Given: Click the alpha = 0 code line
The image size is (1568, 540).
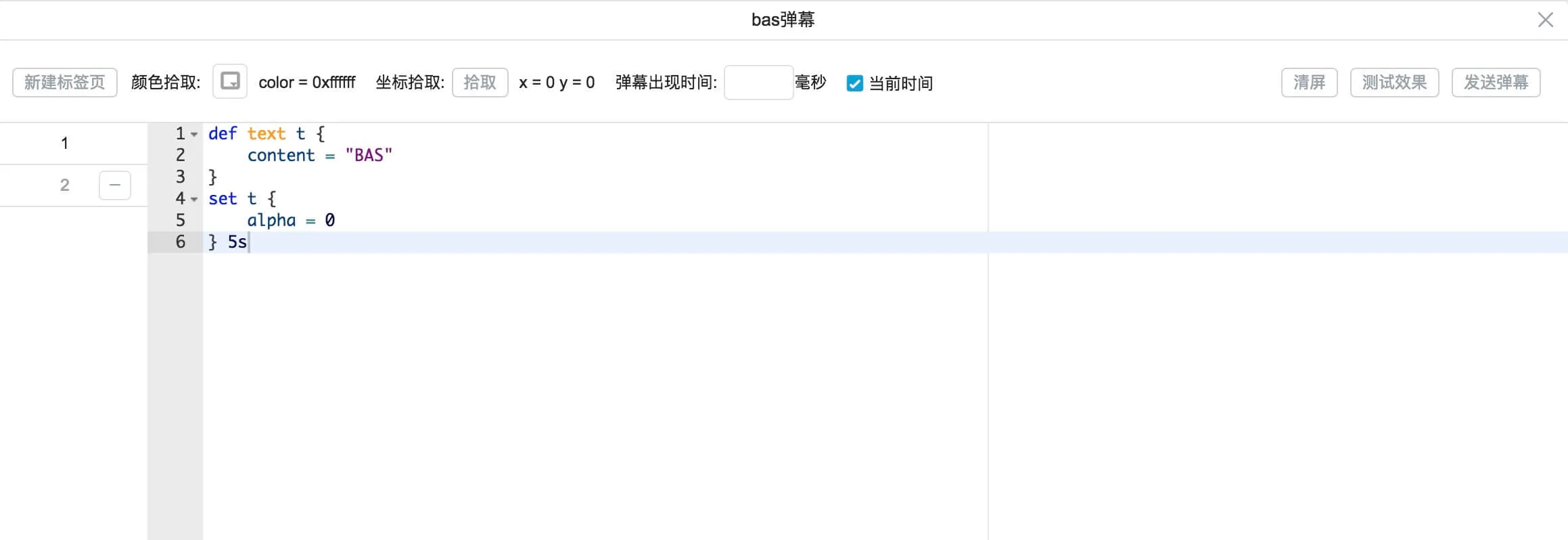Looking at the screenshot, I should tap(291, 221).
